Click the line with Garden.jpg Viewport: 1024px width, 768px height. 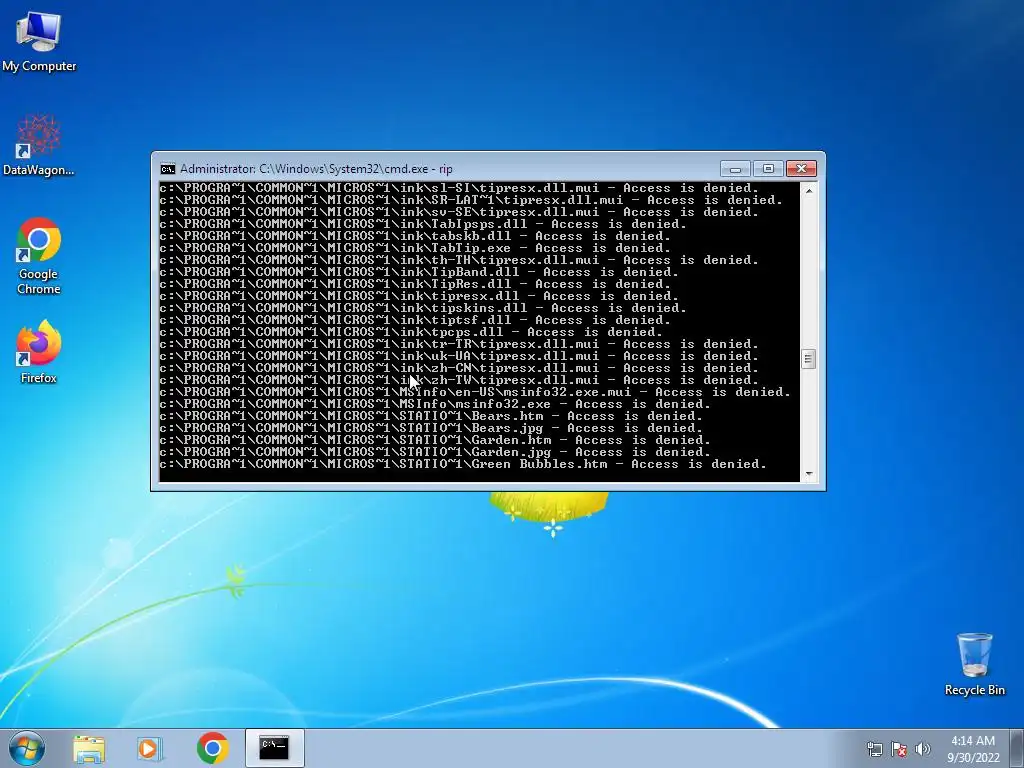click(435, 452)
